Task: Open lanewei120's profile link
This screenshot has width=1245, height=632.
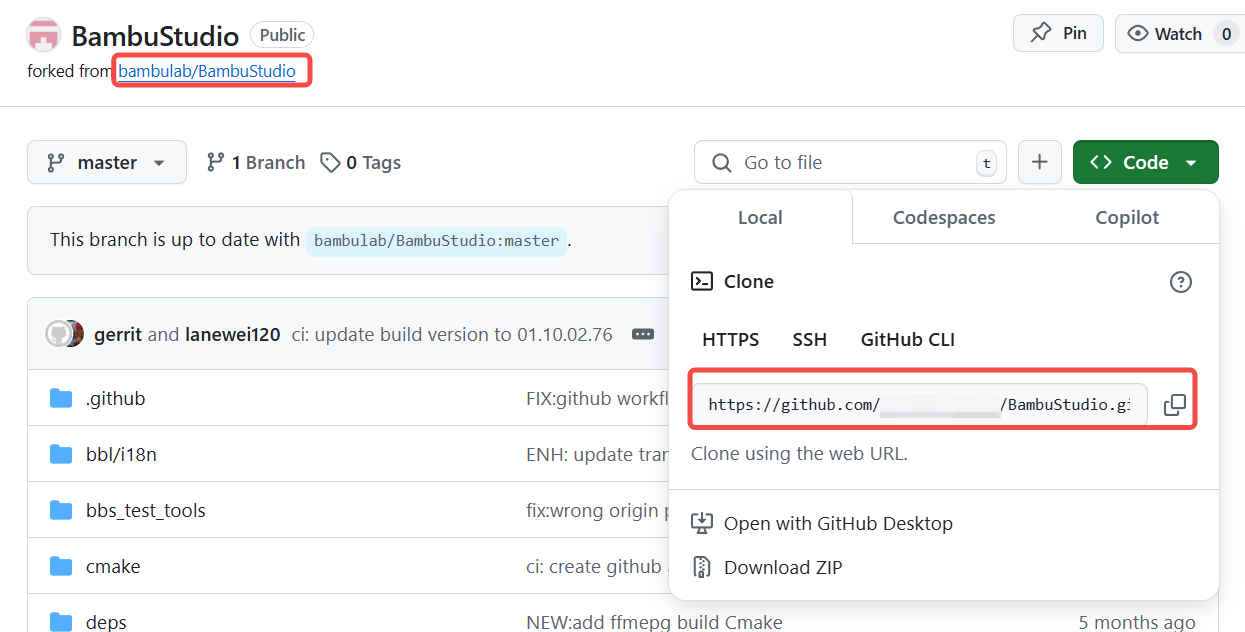Action: tap(233, 334)
